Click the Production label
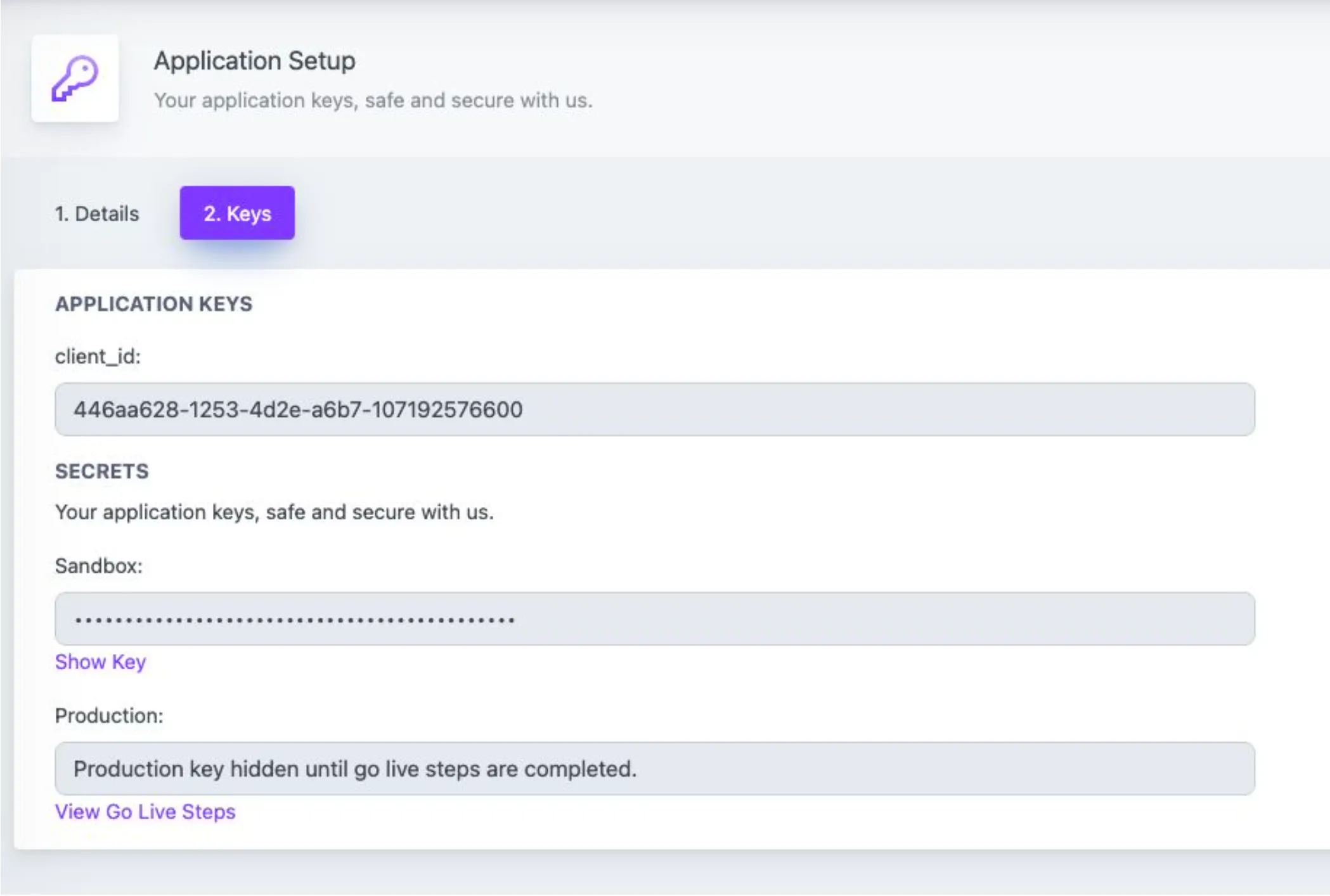This screenshot has width=1330, height=896. [x=109, y=715]
